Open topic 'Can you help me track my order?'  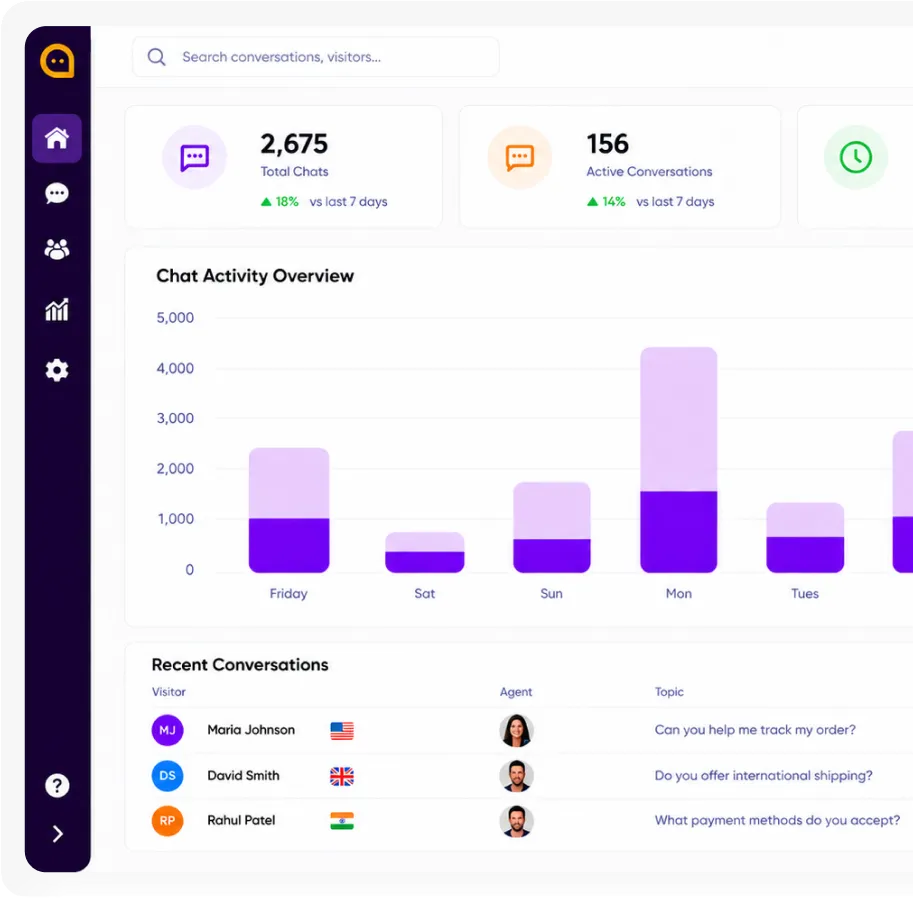coord(755,730)
